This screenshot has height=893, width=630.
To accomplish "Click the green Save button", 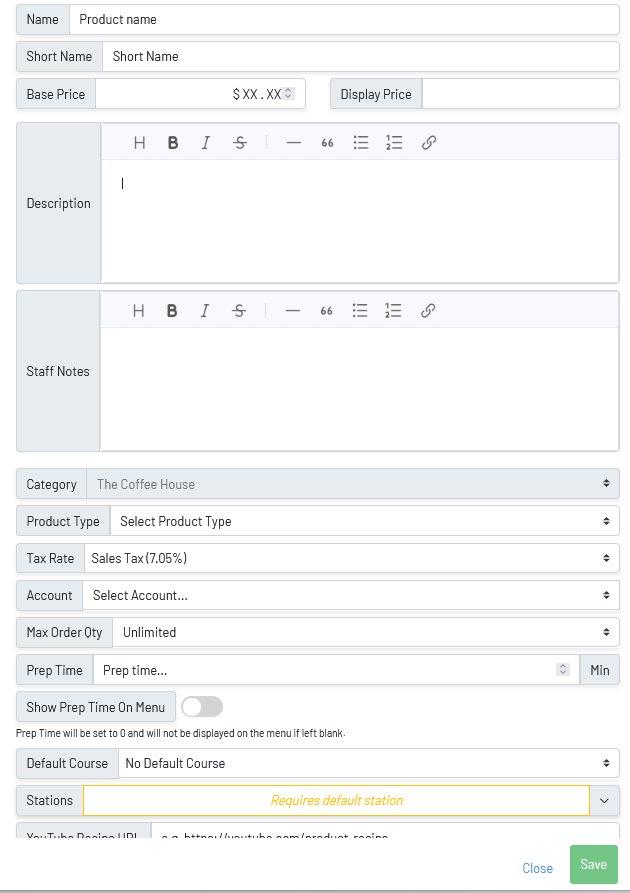I will [593, 865].
